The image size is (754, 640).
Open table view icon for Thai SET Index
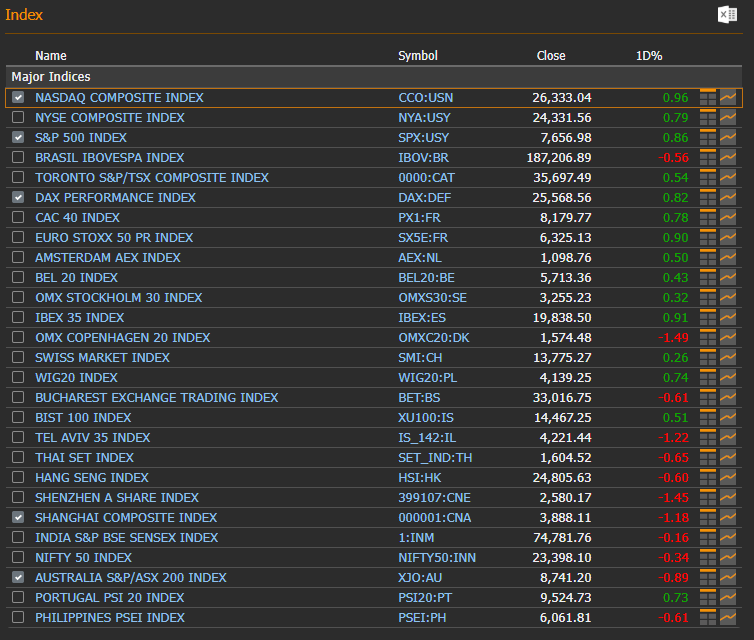coord(708,457)
